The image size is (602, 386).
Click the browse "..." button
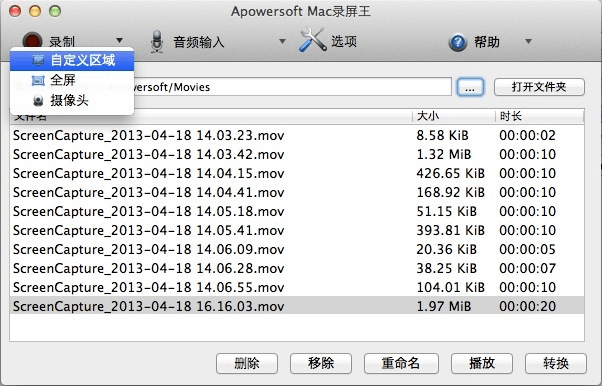coord(470,87)
